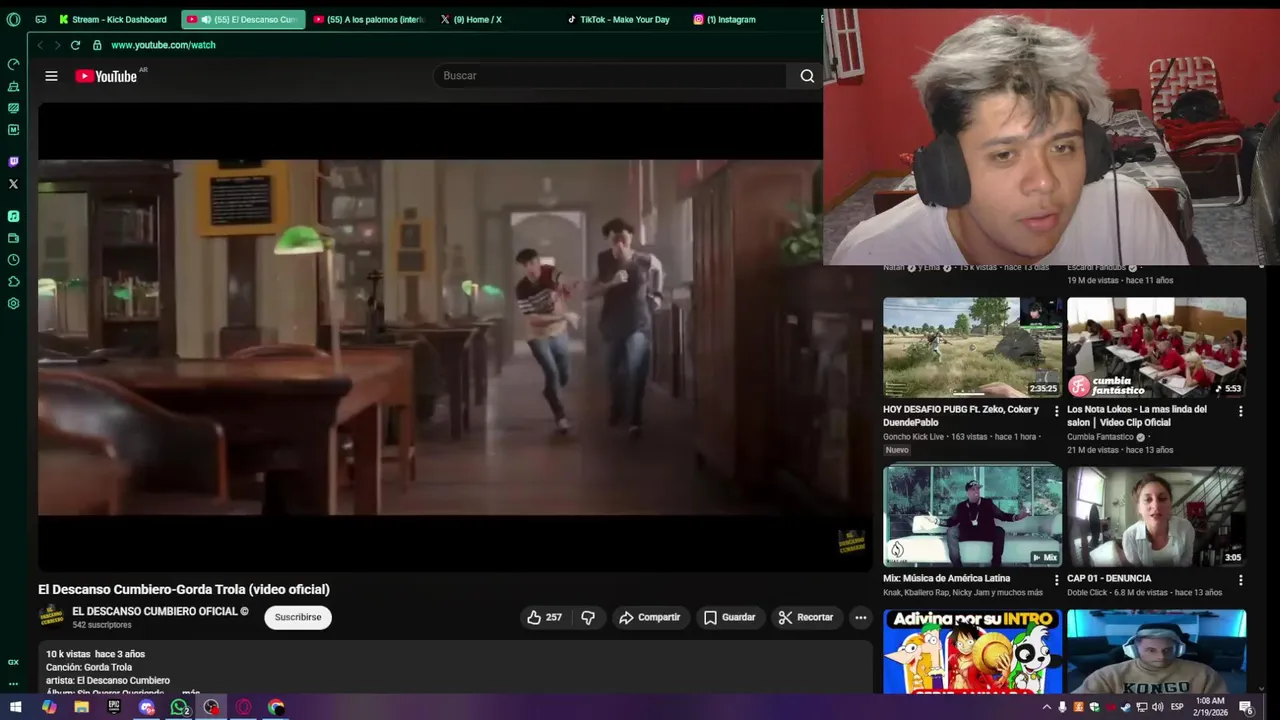This screenshot has height=720, width=1280.
Task: Open more actions ellipsis beside Recortar
Action: (860, 617)
